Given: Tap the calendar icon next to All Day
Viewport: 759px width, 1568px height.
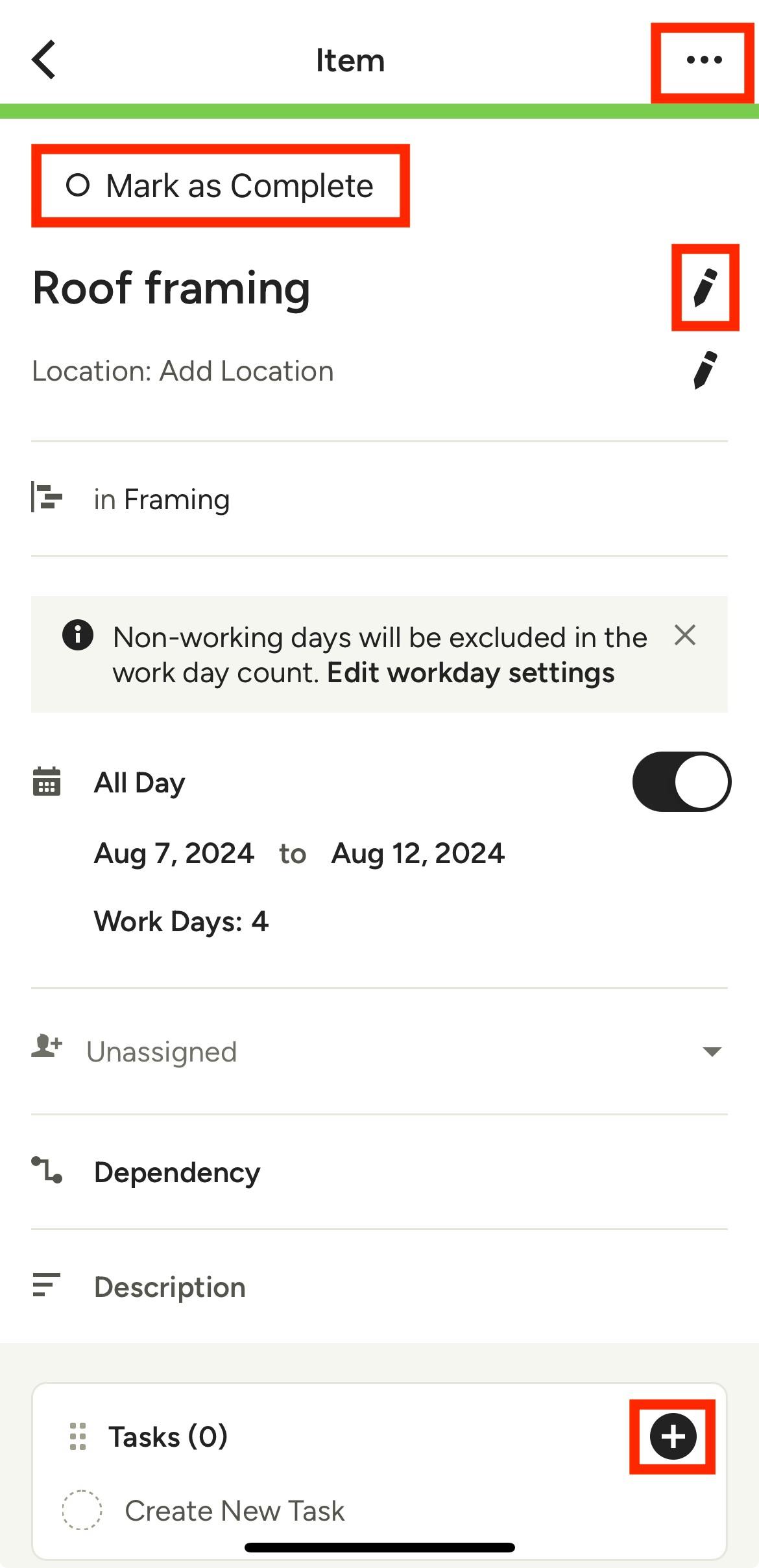Looking at the screenshot, I should [x=47, y=781].
